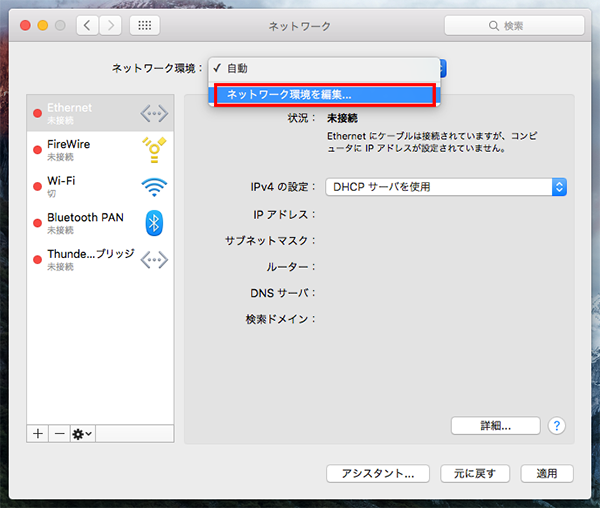
Task: Open the gear action menu
Action: 83,434
